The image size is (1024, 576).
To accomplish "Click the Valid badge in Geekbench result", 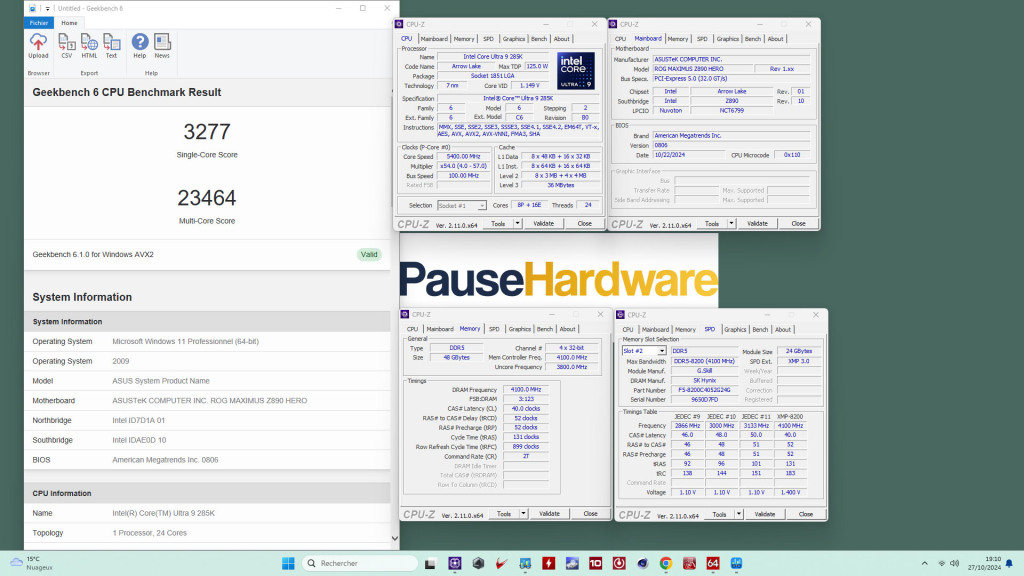I will [369, 255].
